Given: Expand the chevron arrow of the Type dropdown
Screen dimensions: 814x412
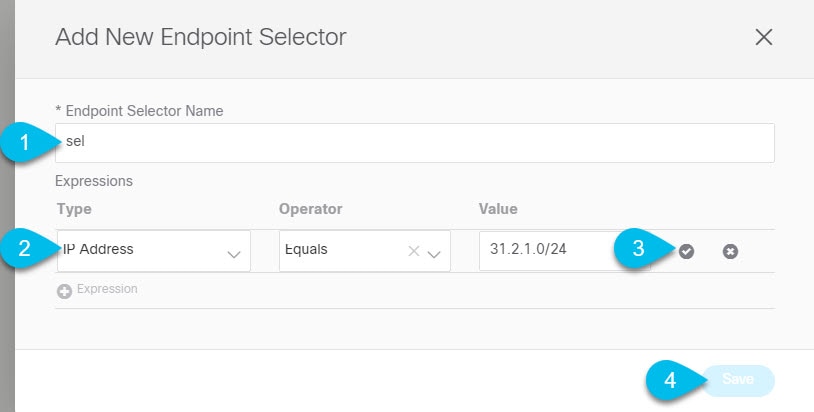Looking at the screenshot, I should [234, 254].
